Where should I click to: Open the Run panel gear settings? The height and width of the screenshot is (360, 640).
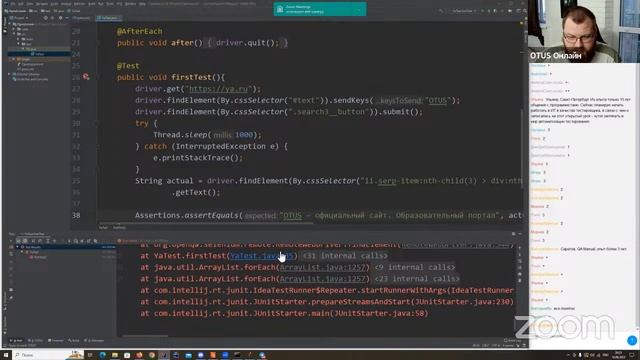pyautogui.click(x=513, y=234)
